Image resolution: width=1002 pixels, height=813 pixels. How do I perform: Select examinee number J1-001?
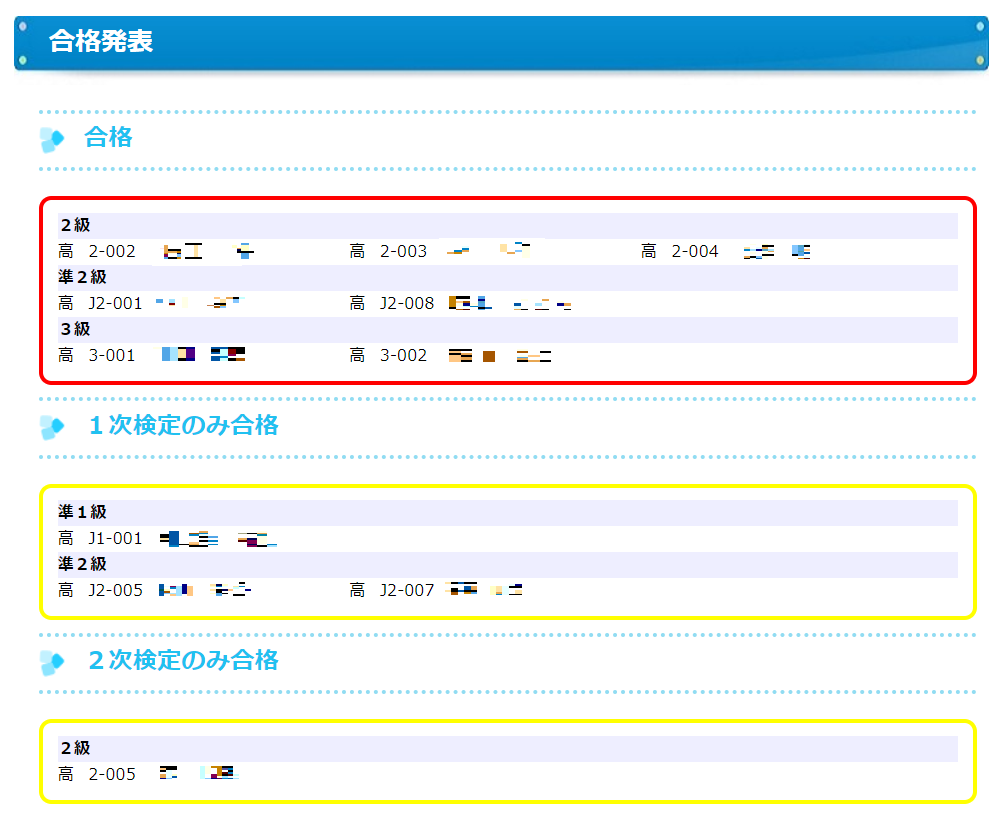click(x=115, y=539)
